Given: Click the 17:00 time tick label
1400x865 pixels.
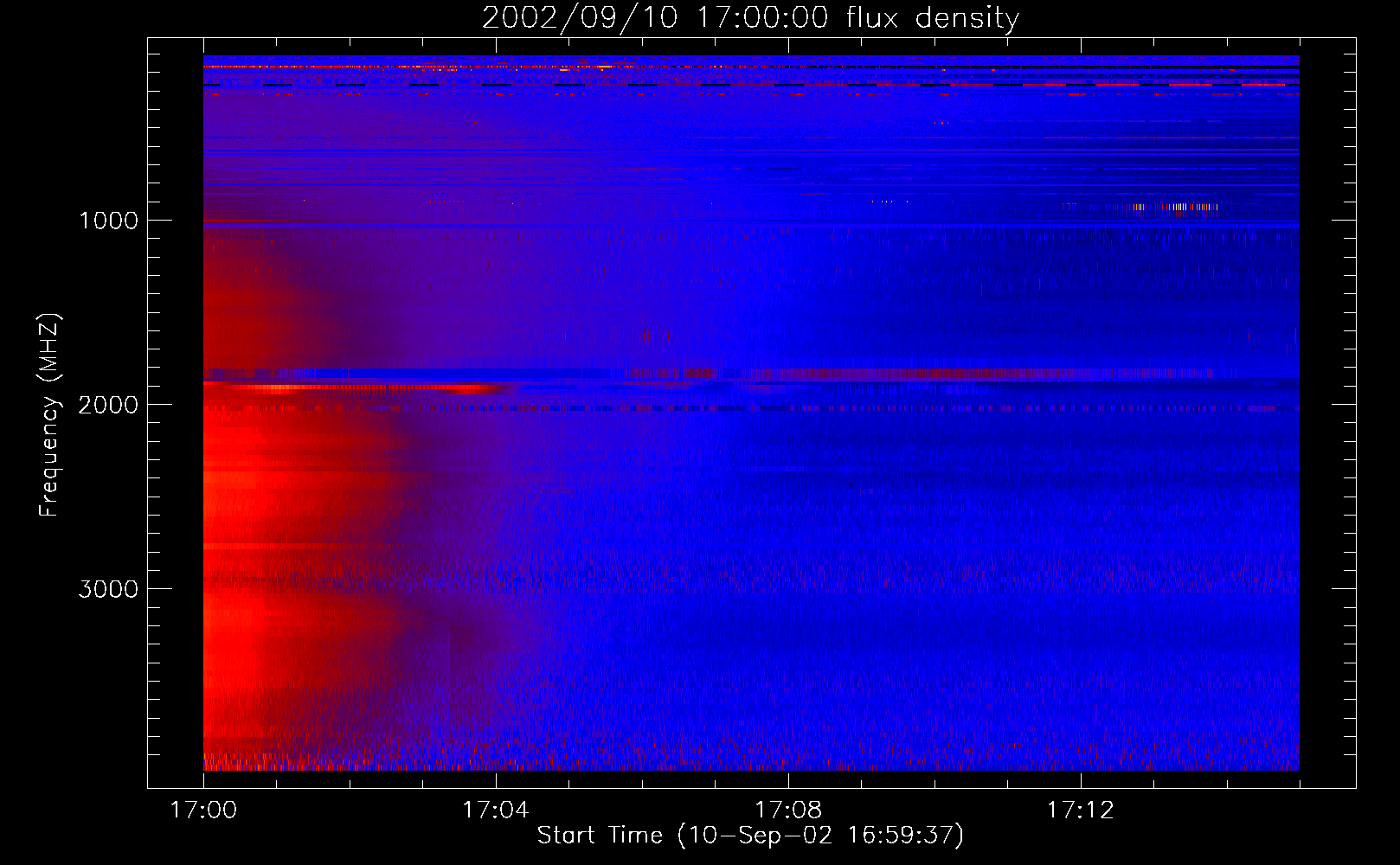Looking at the screenshot, I should (203, 811).
